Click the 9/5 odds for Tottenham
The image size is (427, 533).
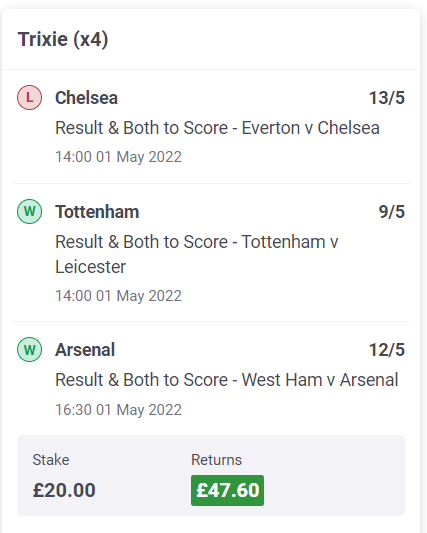coord(392,212)
